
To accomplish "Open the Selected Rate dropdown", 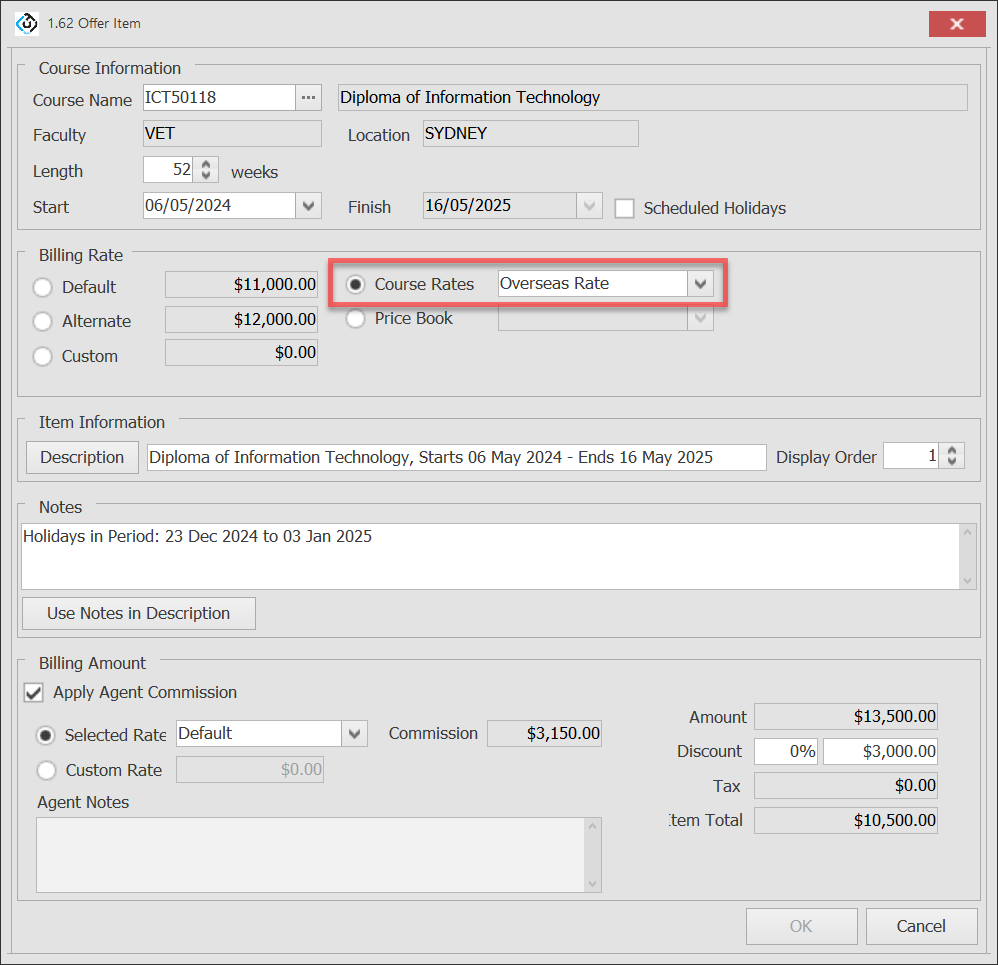I will pos(355,734).
